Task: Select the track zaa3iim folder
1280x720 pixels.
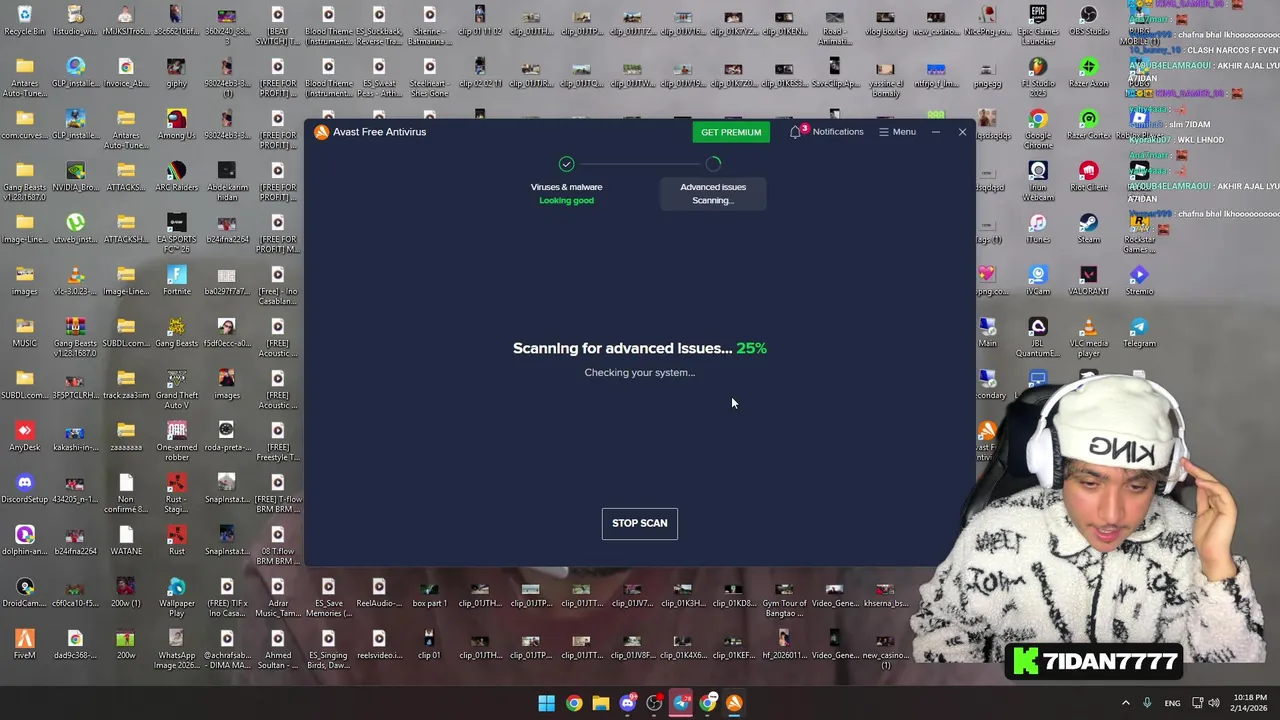Action: (126, 384)
